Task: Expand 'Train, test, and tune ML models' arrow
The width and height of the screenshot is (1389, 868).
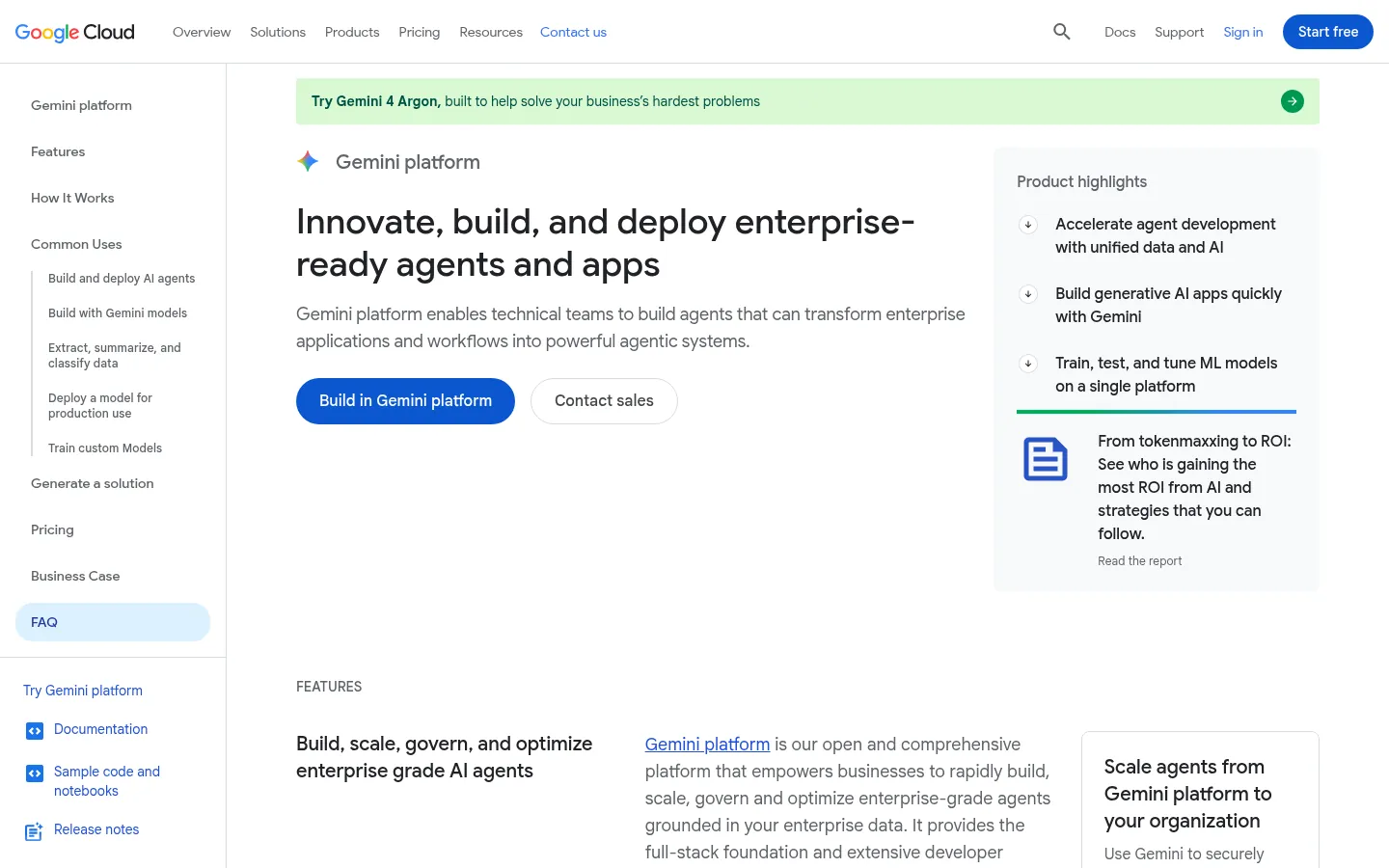Action: (1028, 364)
